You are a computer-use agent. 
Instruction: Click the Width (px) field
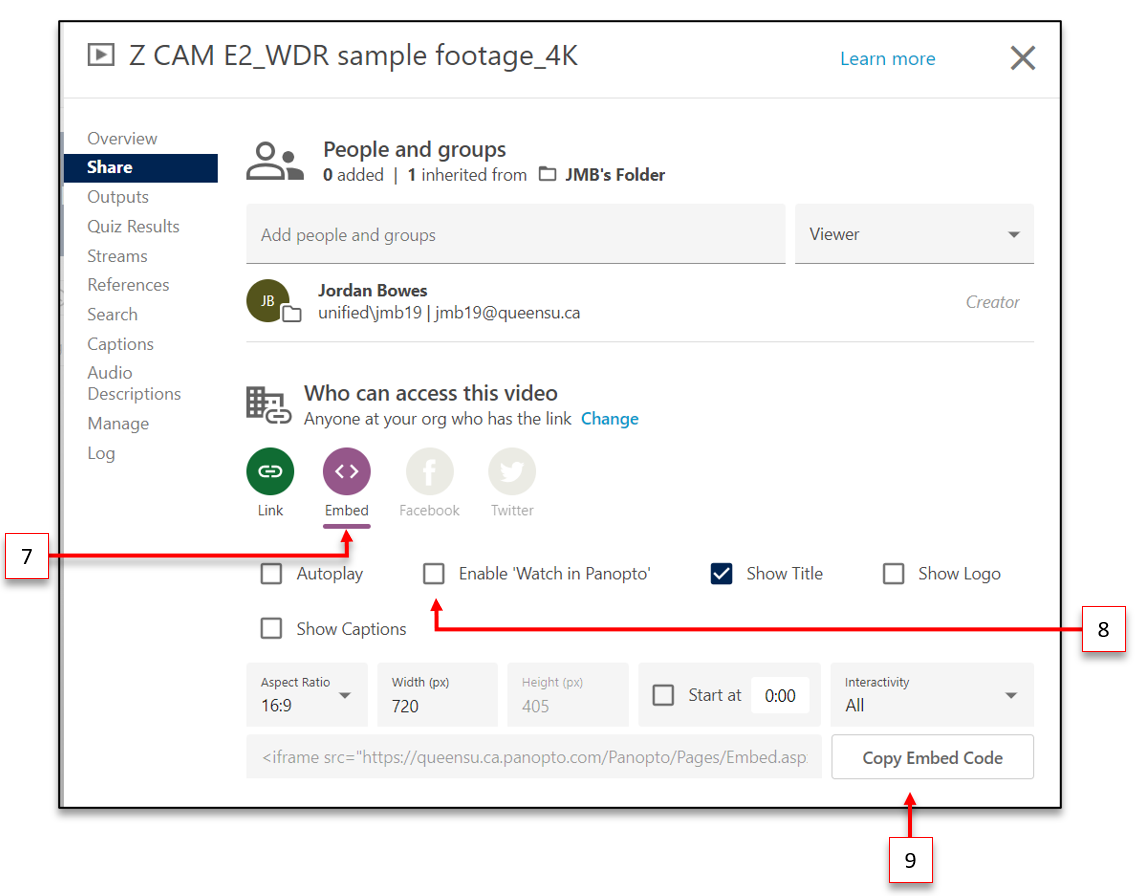click(x=437, y=694)
